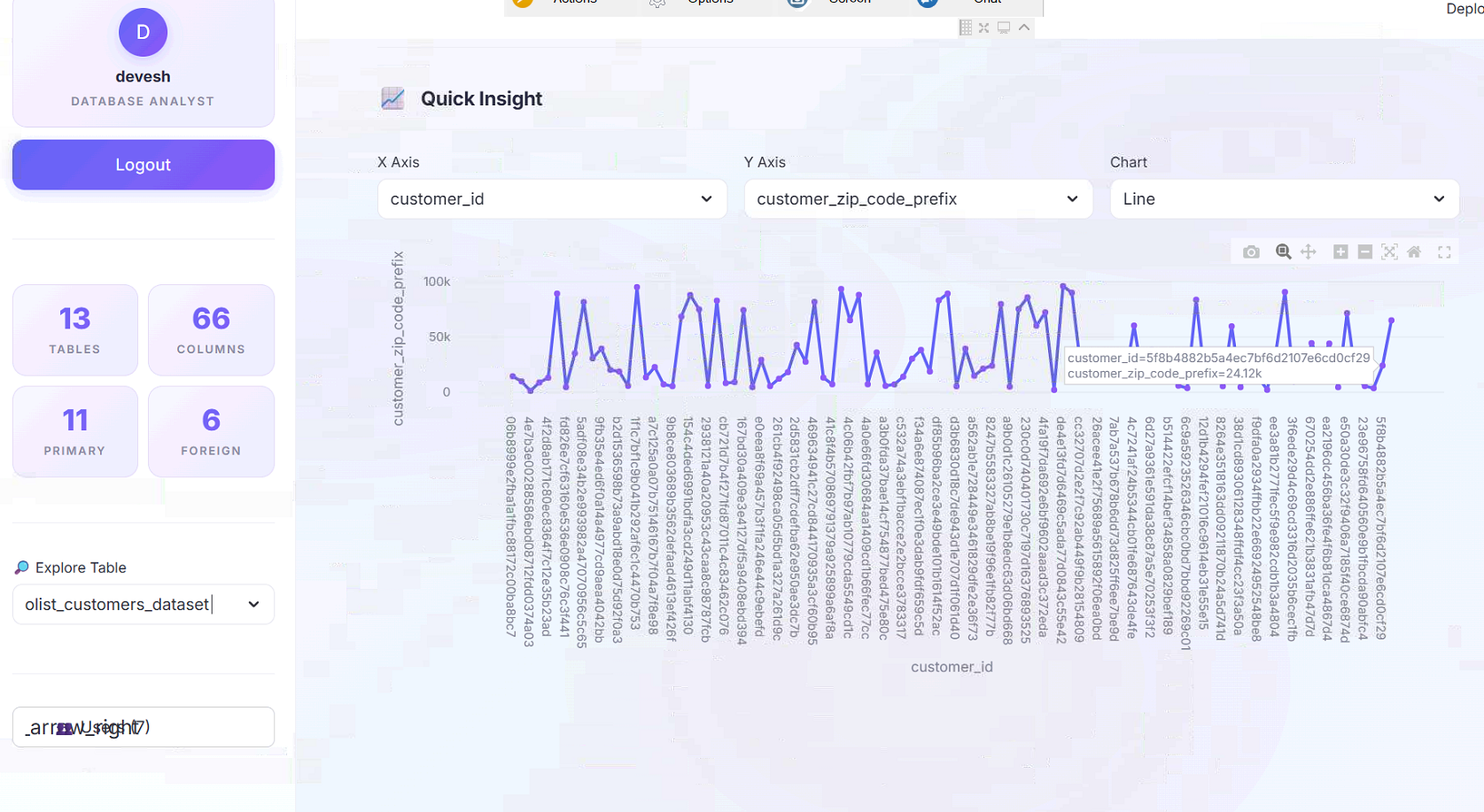Screen dimensions: 1484x812
Task: Open the Options menu in remote toolbar
Action: tap(693, 3)
